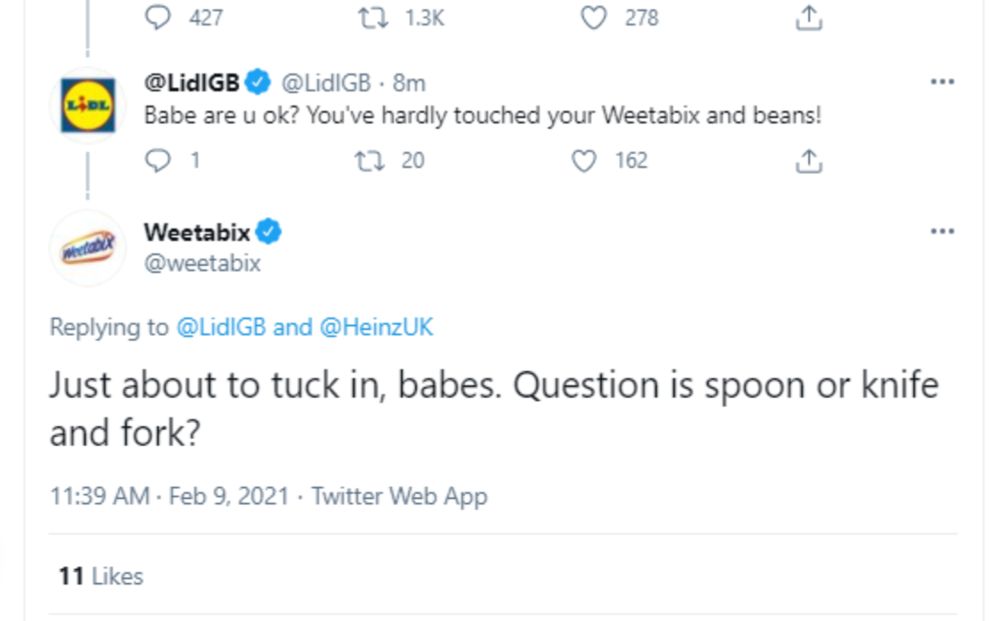1000x621 pixels.
Task: Open the 11:39 AM · Feb 9, 2021 timestamp
Action: click(169, 496)
